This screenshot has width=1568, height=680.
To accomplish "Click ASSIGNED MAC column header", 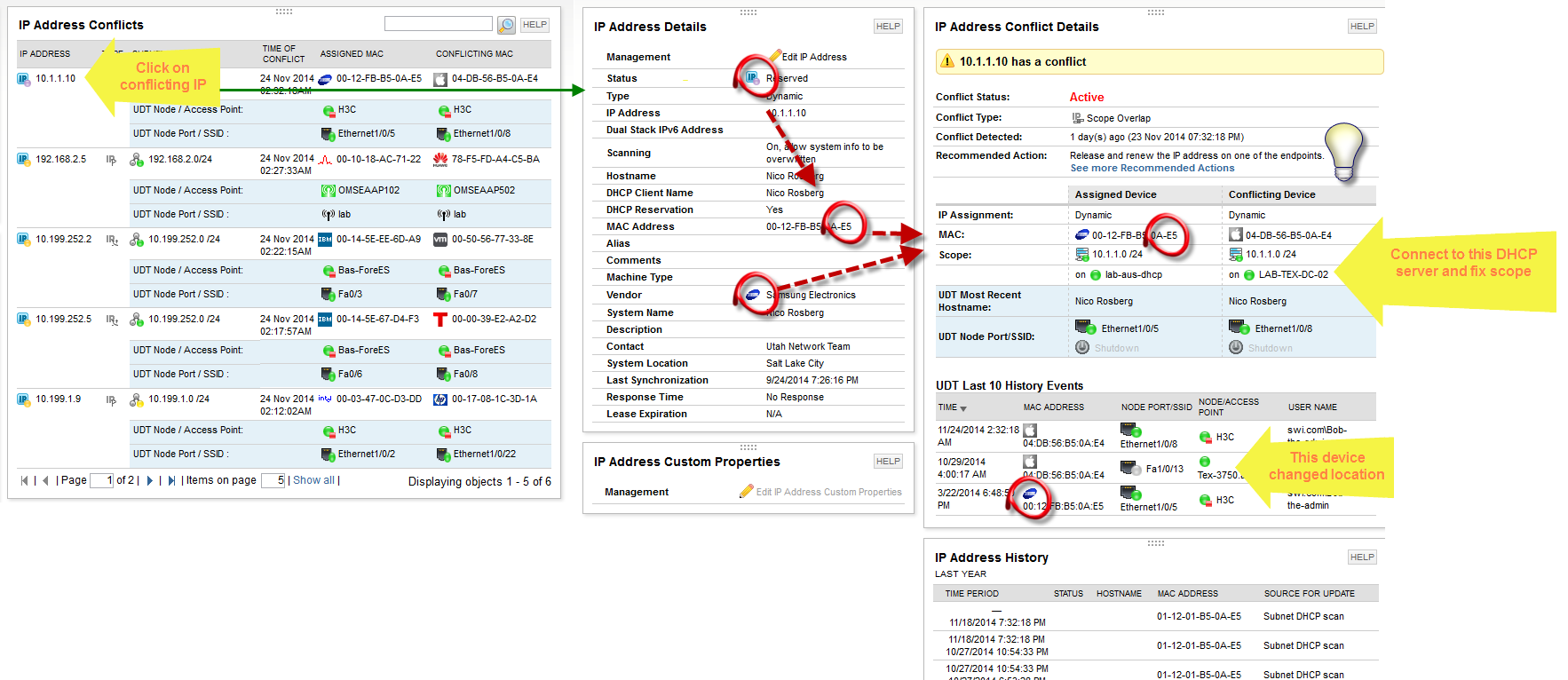I will 352,54.
